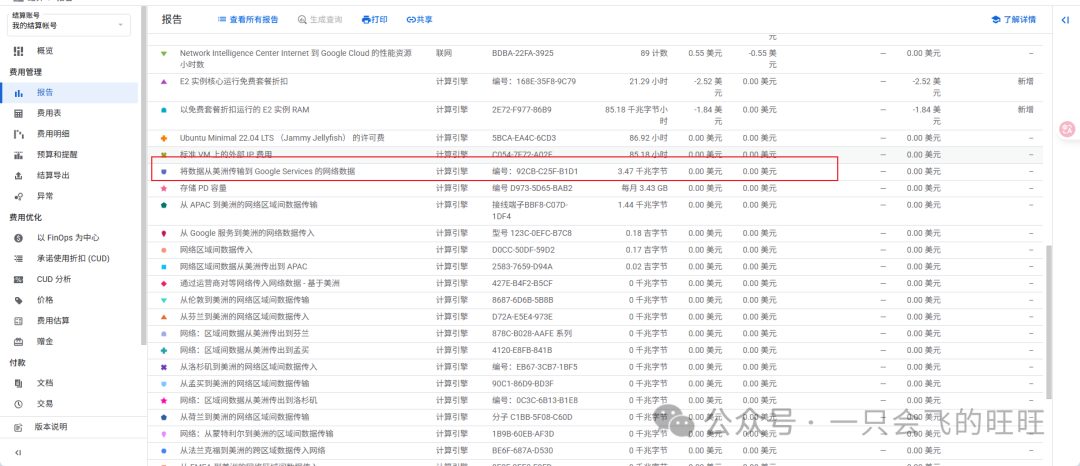Click 网络区域间数据从美洲传出到 APAC

click(243, 266)
